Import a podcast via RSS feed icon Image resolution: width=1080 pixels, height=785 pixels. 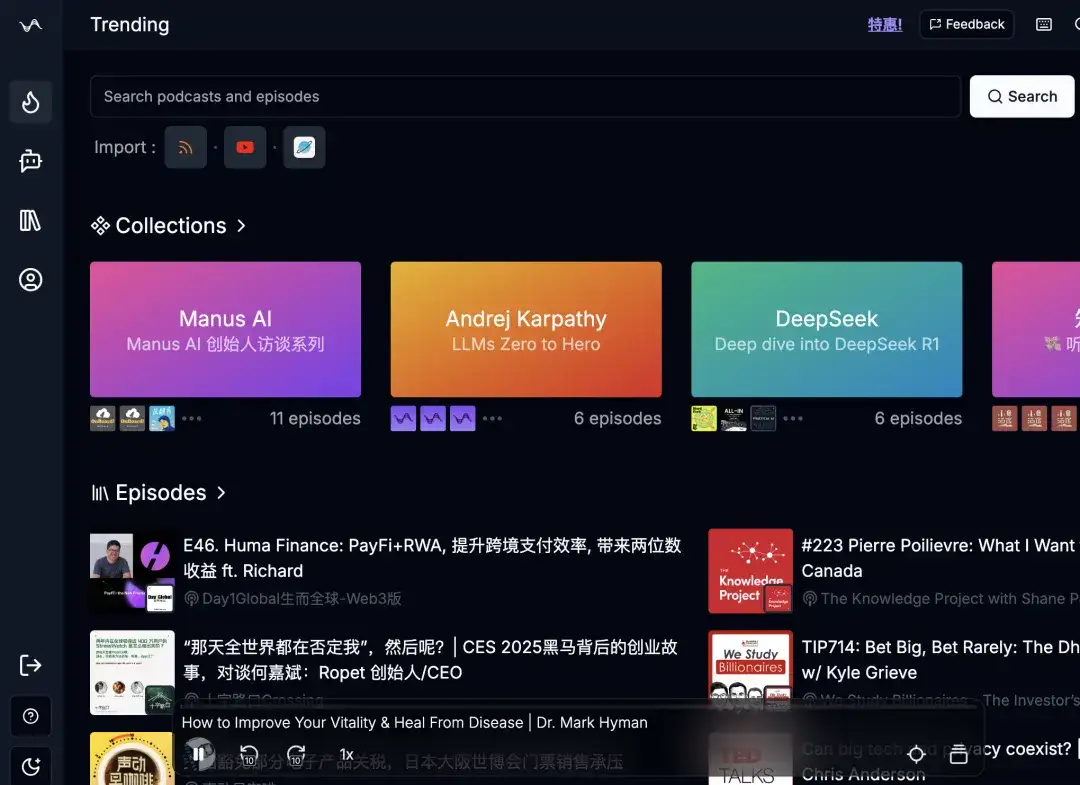(185, 147)
